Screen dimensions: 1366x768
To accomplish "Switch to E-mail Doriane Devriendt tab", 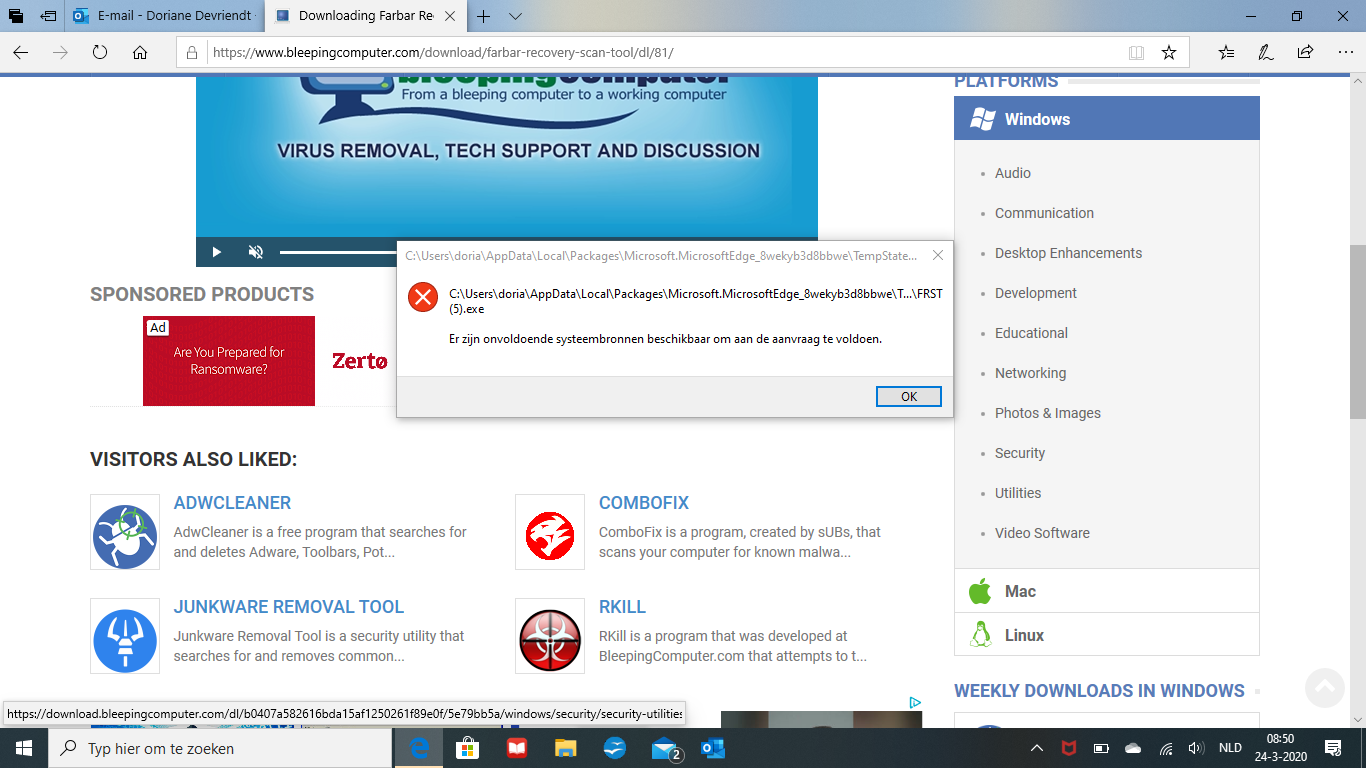I will coord(163,16).
